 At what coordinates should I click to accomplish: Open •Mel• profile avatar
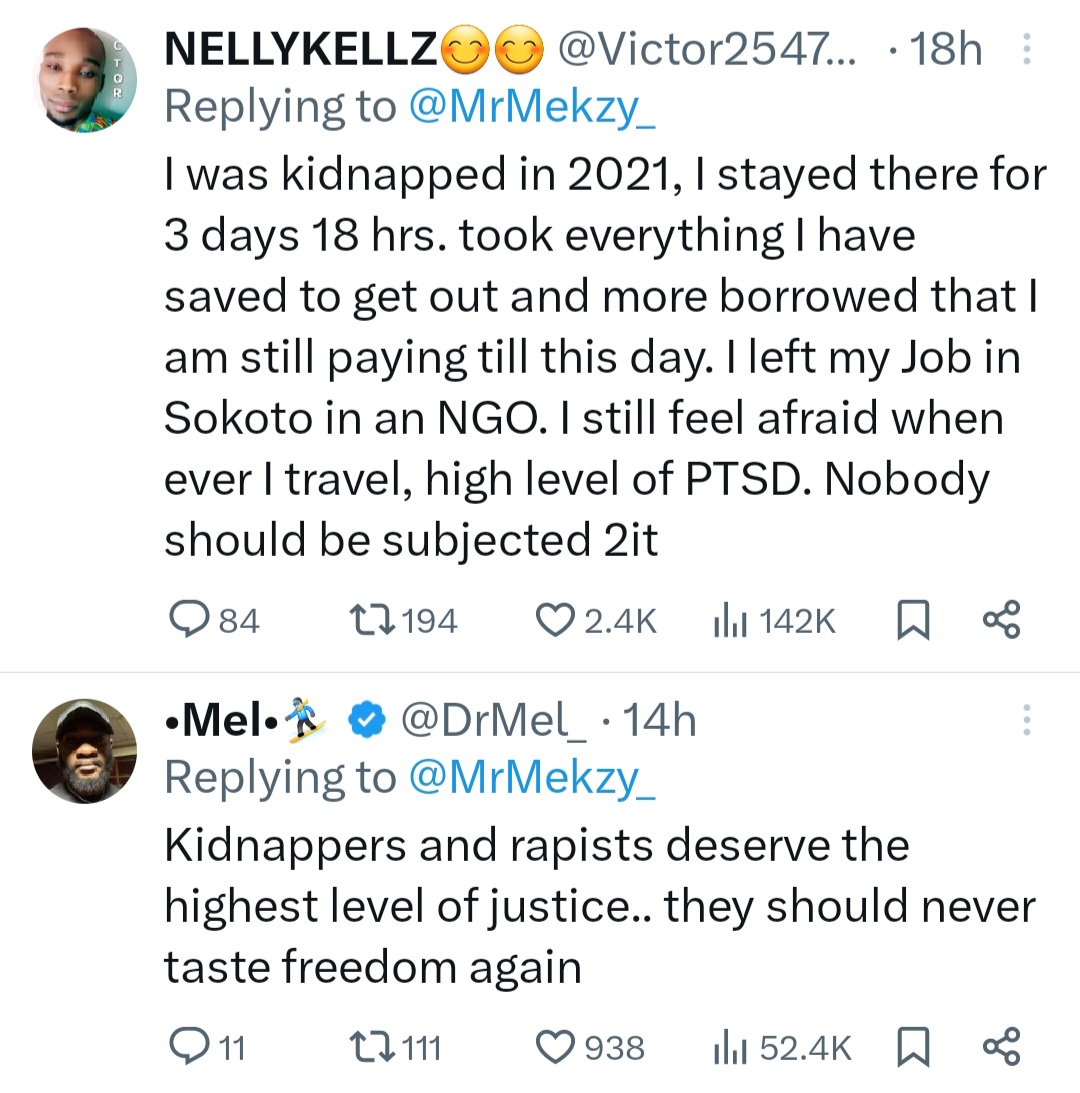click(x=85, y=750)
